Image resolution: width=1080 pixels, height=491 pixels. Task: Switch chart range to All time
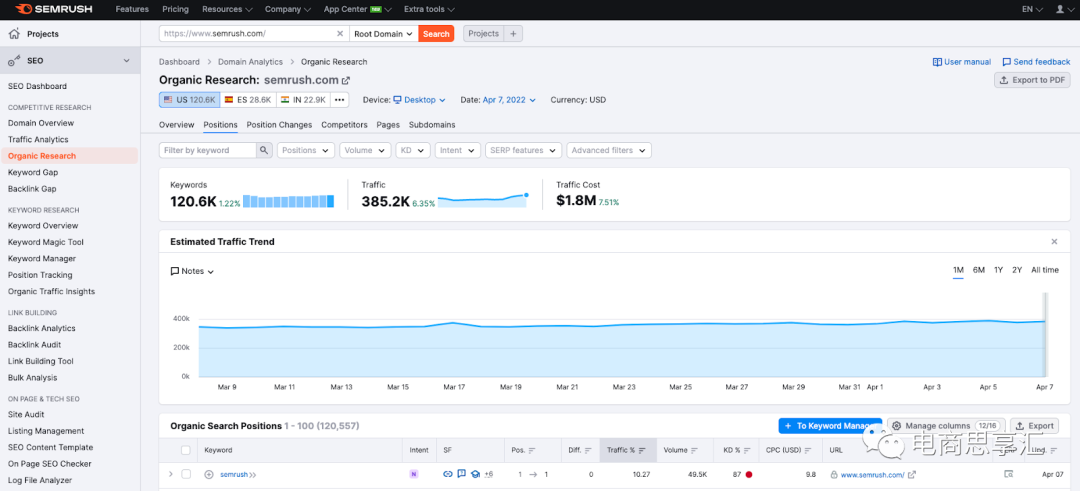tap(1045, 270)
